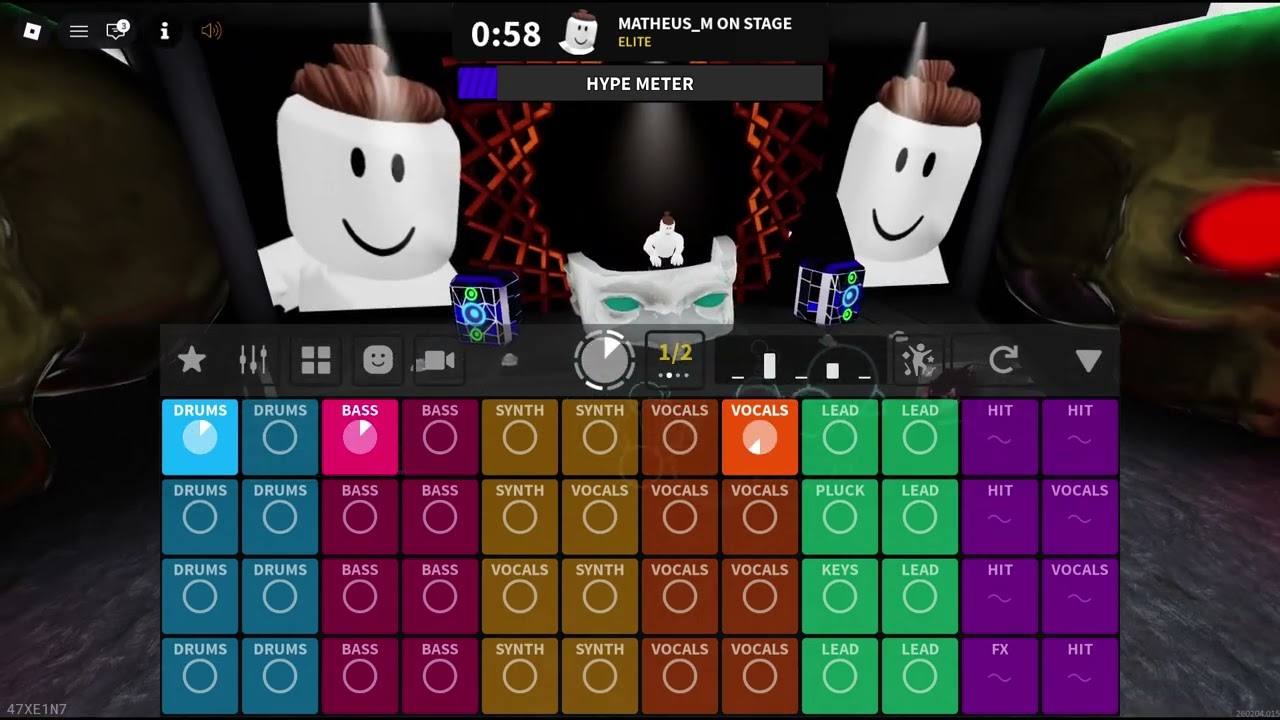Screen dimensions: 1280x720
Task: Start the bottom-left corner DRUMS pad
Action: [x=200, y=676]
